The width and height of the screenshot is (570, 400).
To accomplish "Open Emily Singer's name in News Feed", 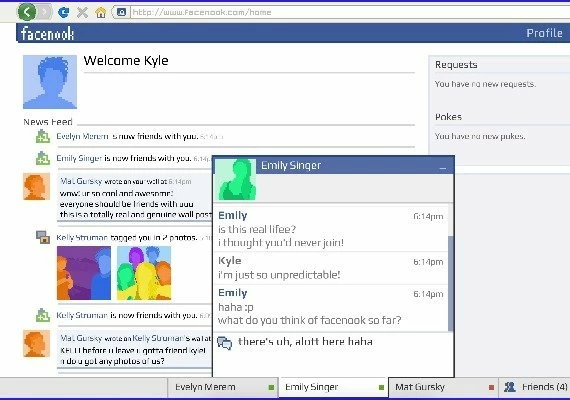I will 79,158.
